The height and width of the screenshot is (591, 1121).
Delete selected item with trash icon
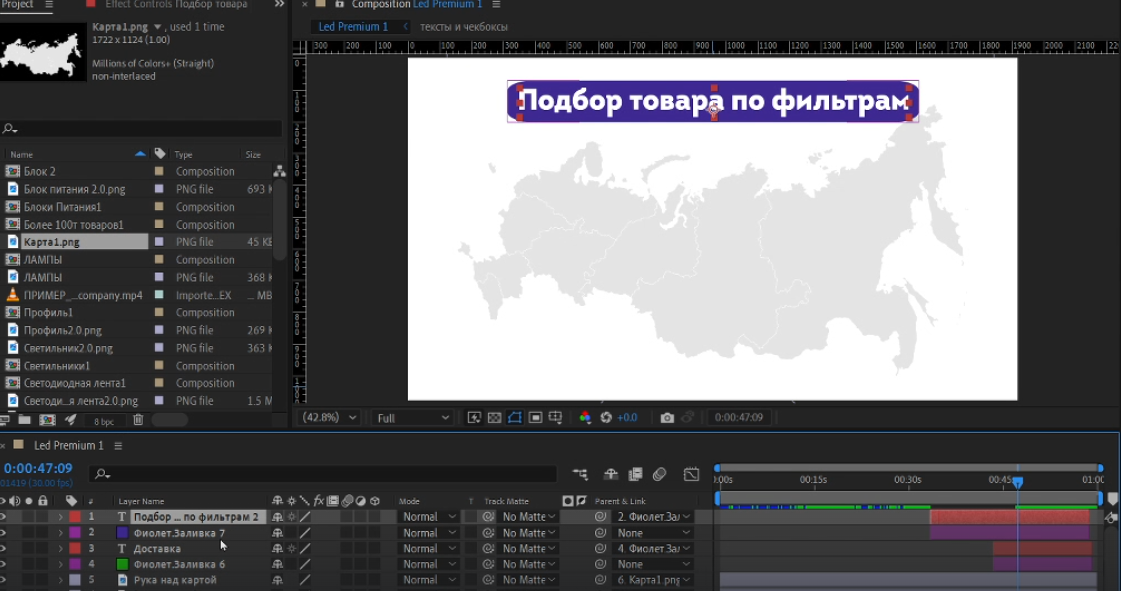(138, 420)
